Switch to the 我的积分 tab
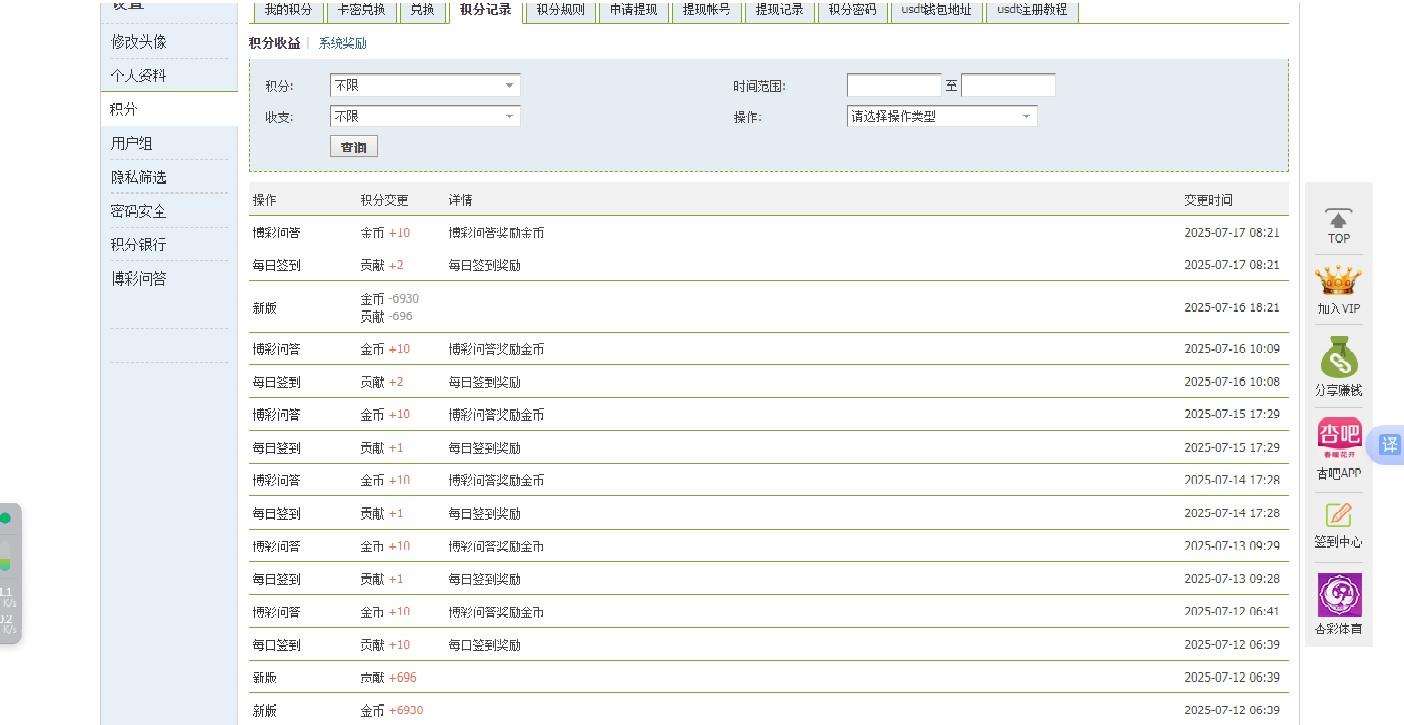The image size is (1404, 725). pos(288,10)
